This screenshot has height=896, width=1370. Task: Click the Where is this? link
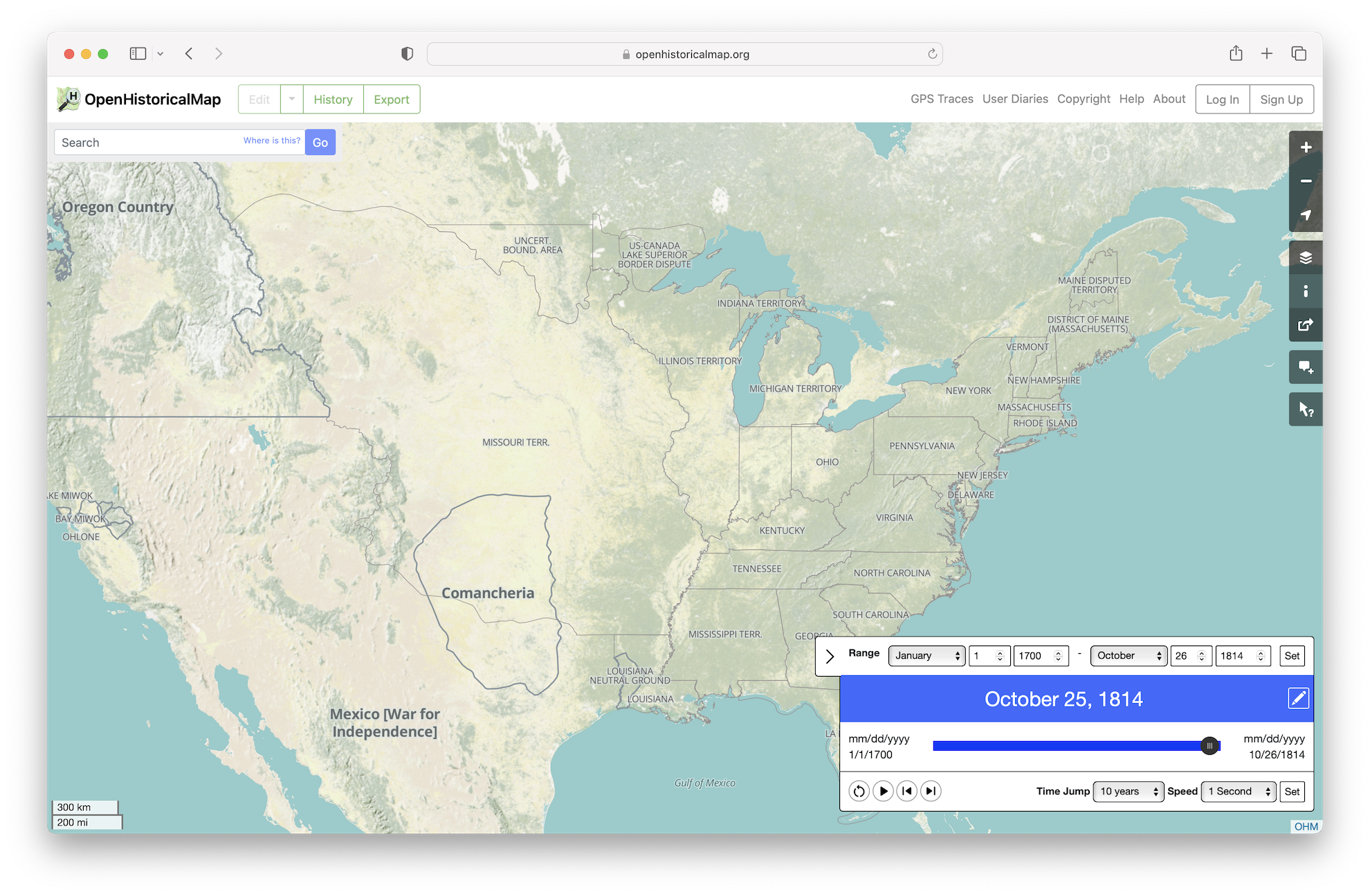pos(272,140)
